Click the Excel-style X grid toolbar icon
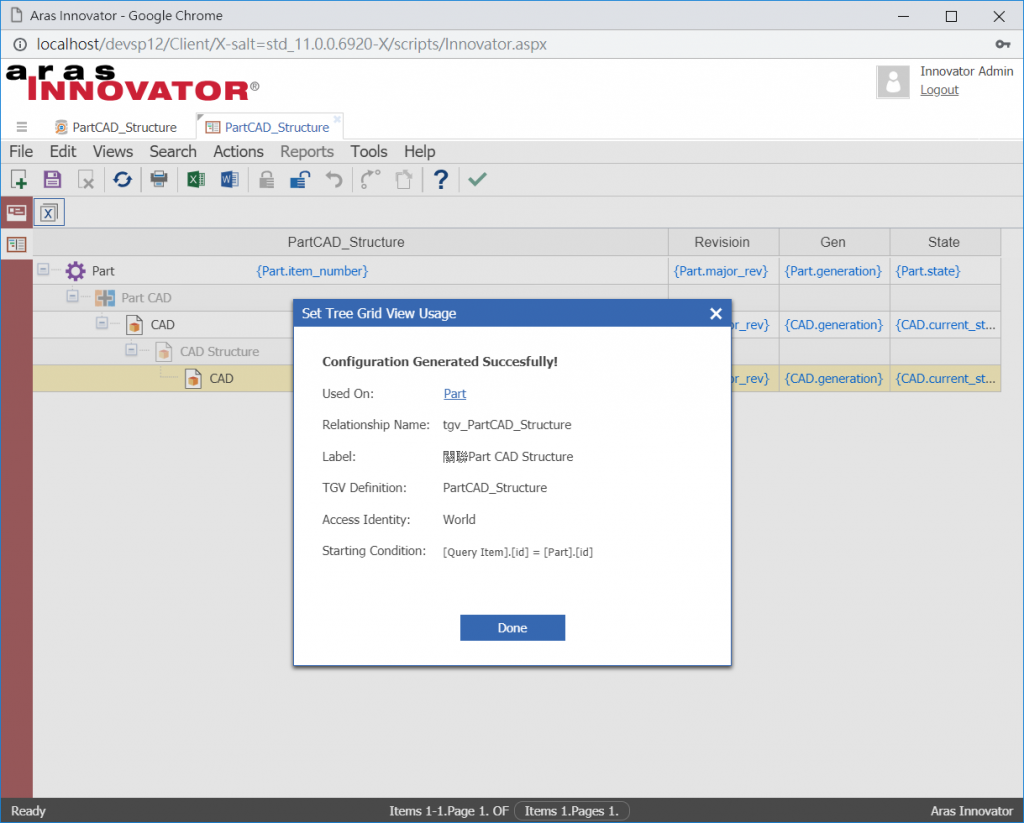1024x823 pixels. 49,212
